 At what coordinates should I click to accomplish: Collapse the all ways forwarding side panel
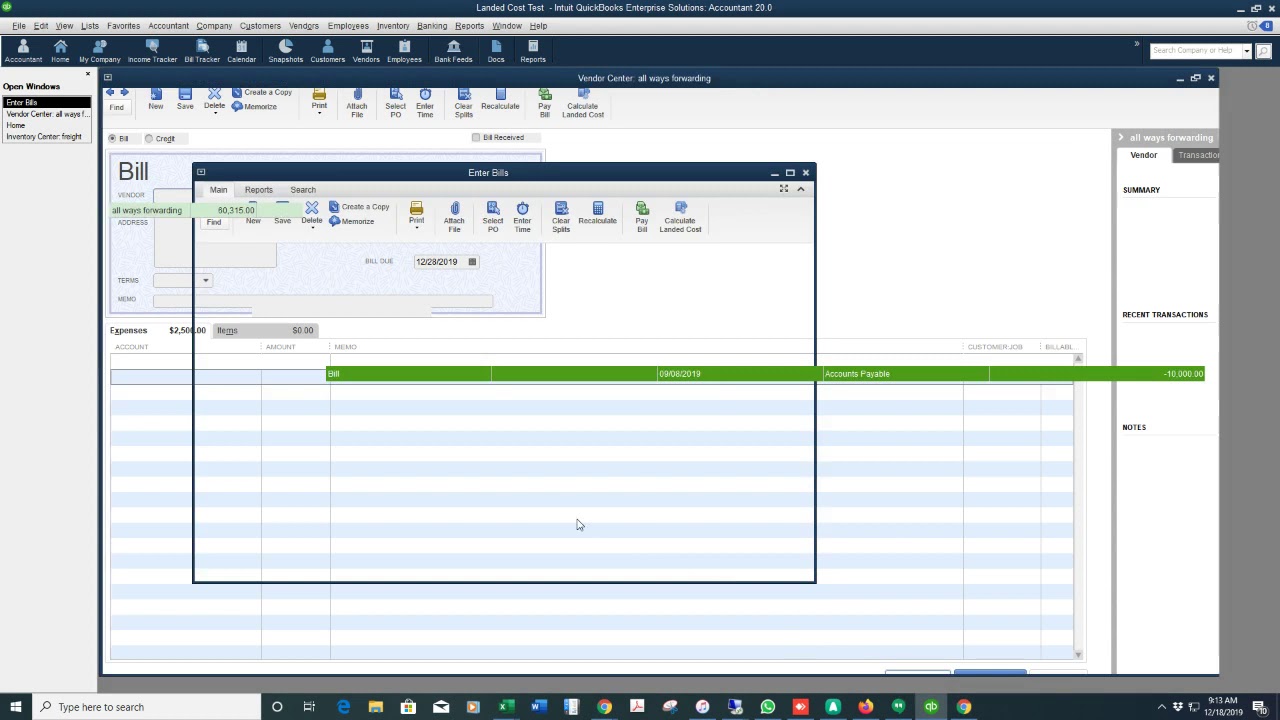[x=1120, y=137]
